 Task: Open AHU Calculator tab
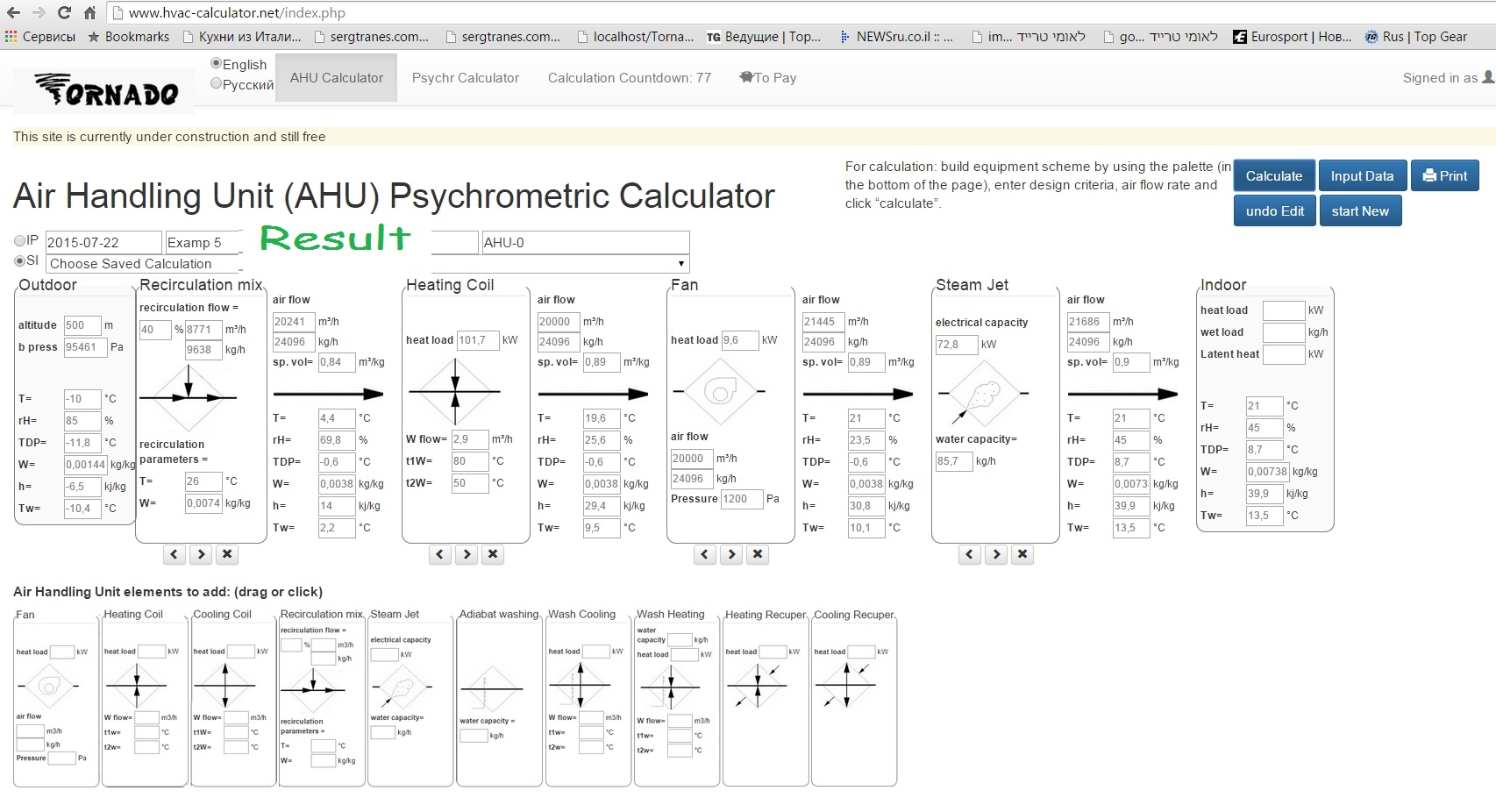337,77
